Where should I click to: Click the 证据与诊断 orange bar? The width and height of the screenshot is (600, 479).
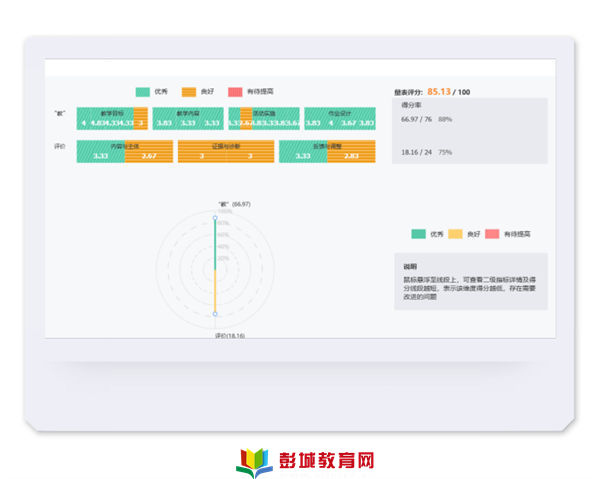[x=226, y=152]
